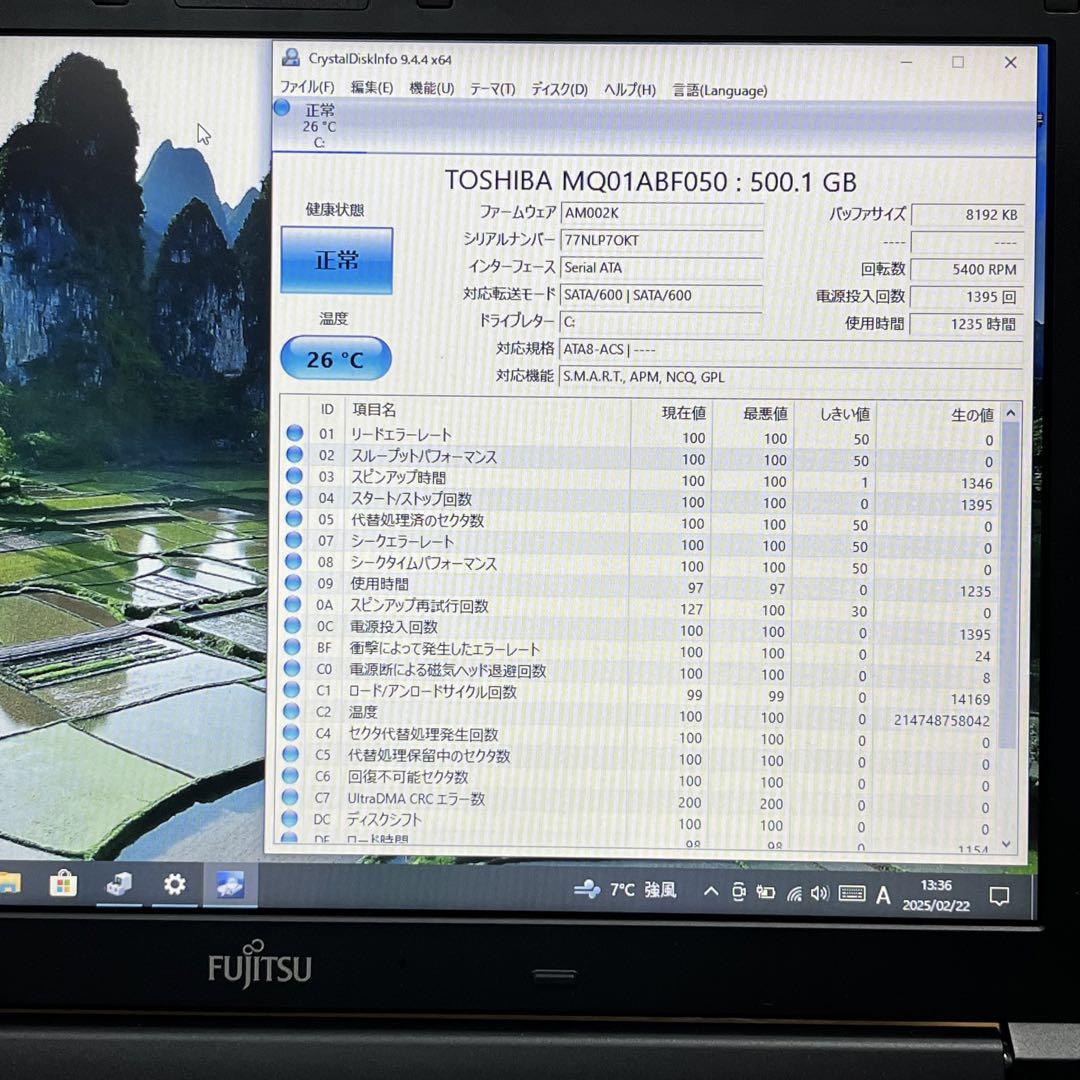Click the SMART list scrollbar up arrow
1080x1080 pixels.
coord(1010,413)
